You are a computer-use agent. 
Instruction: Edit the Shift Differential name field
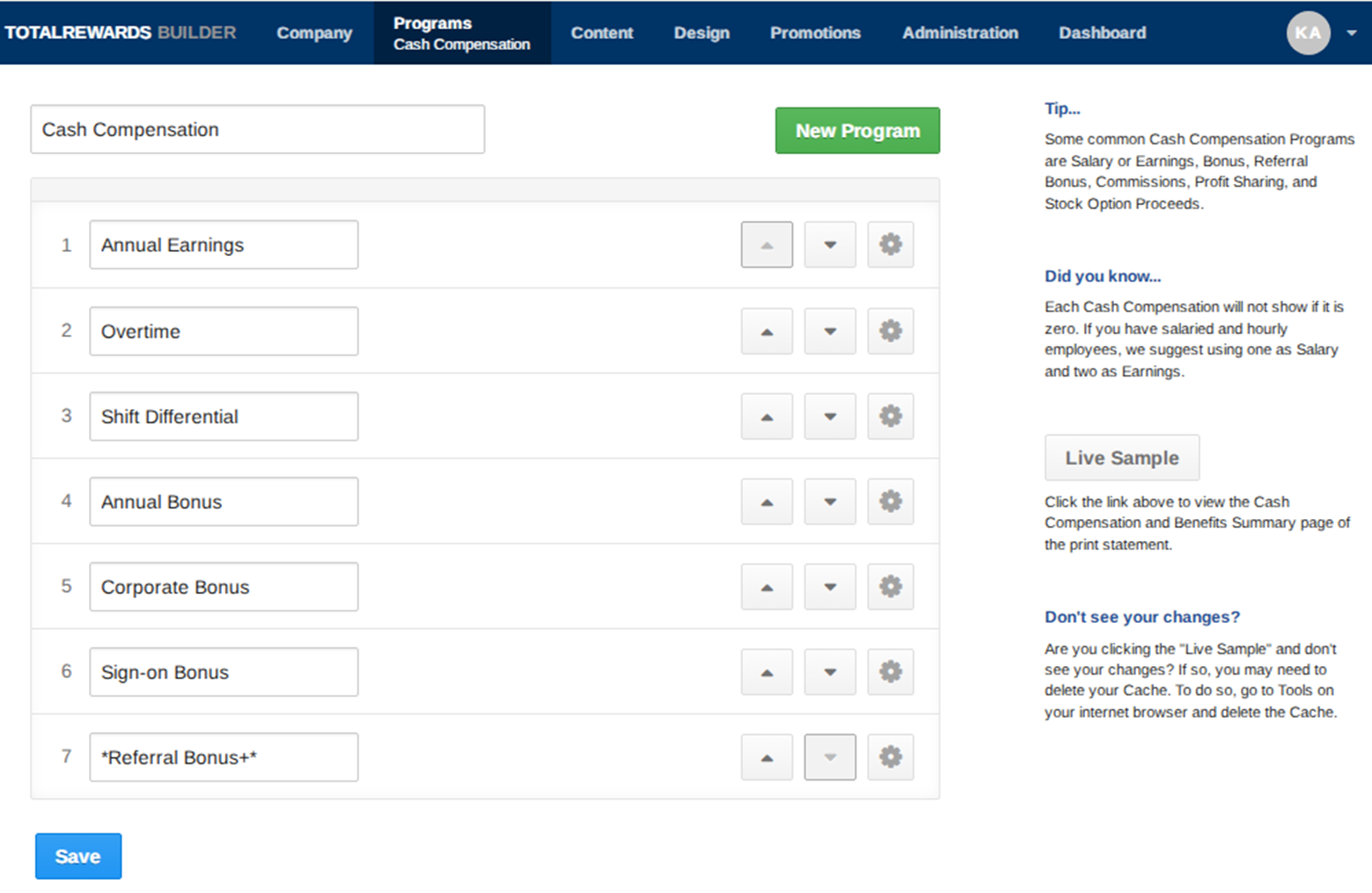(x=224, y=416)
